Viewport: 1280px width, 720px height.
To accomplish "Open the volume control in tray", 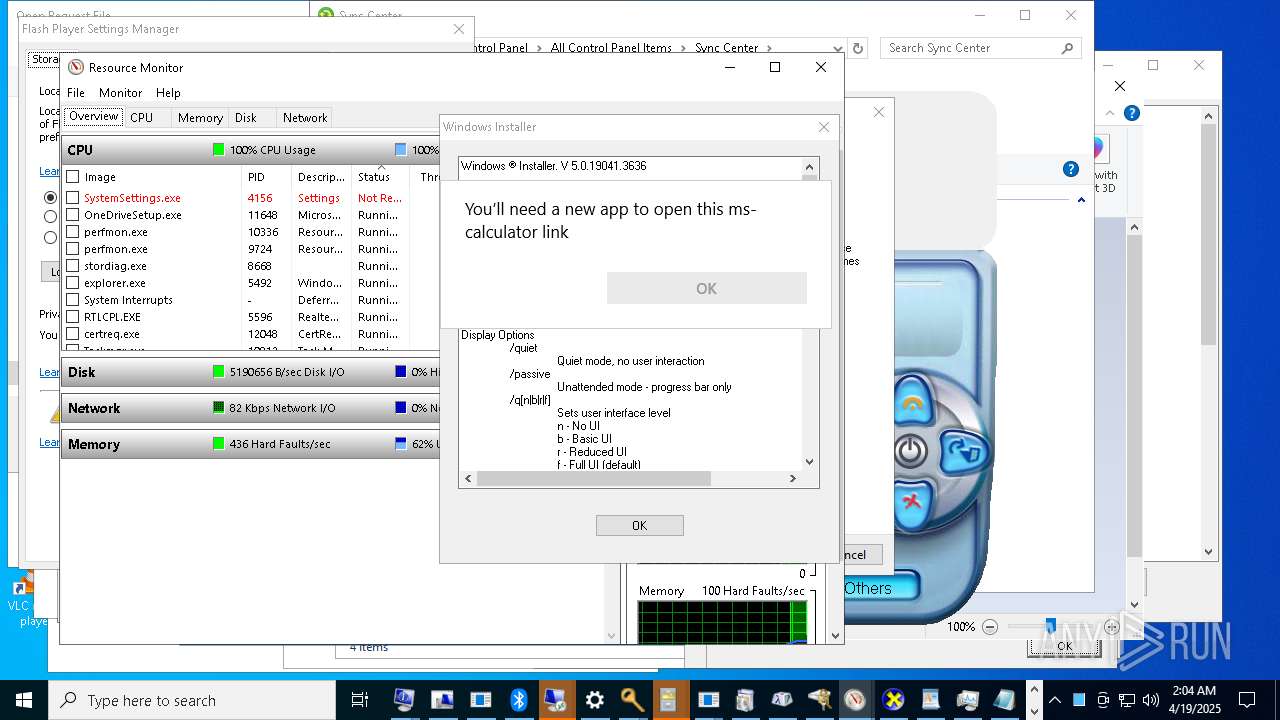I will 1151,700.
